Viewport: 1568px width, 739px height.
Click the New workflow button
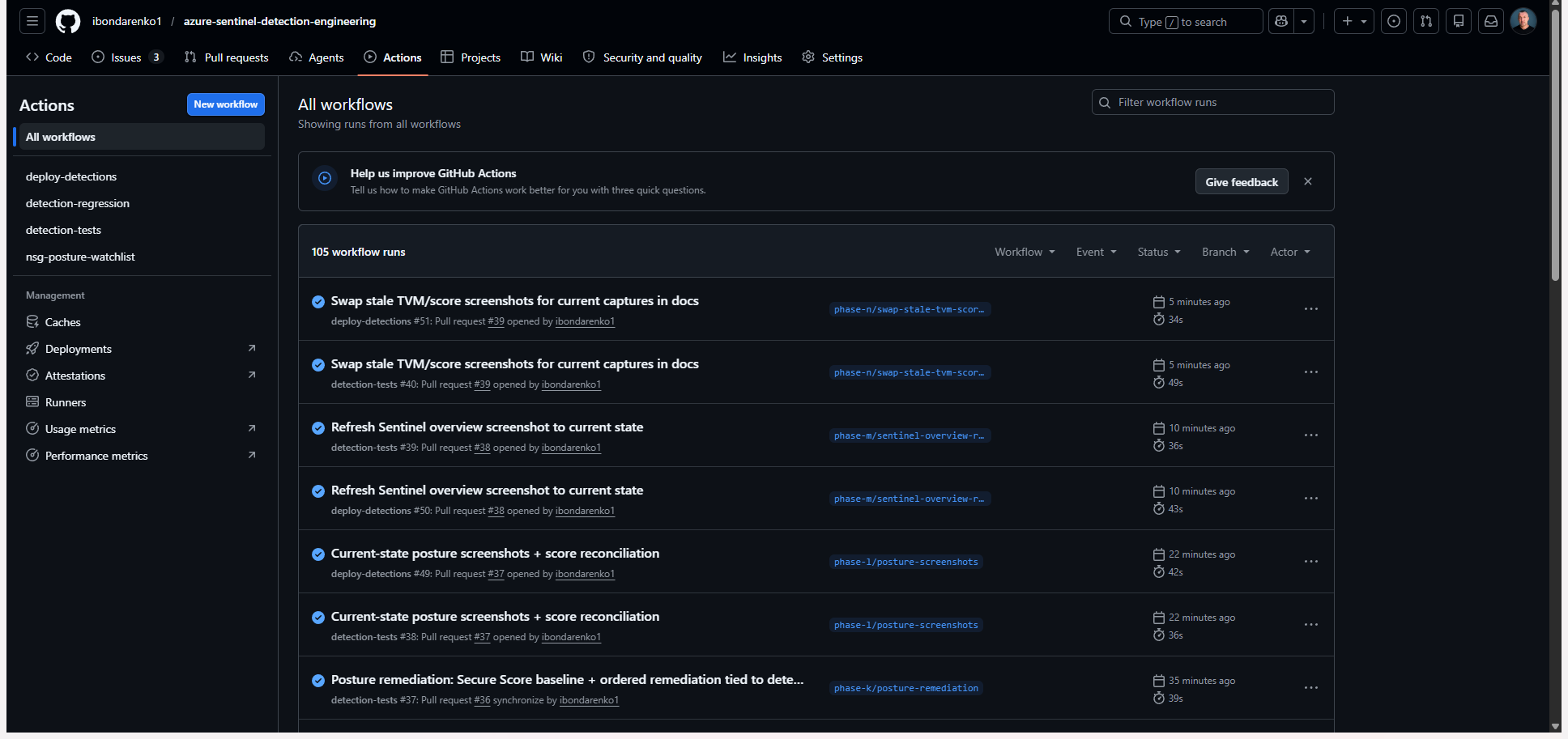(x=226, y=104)
